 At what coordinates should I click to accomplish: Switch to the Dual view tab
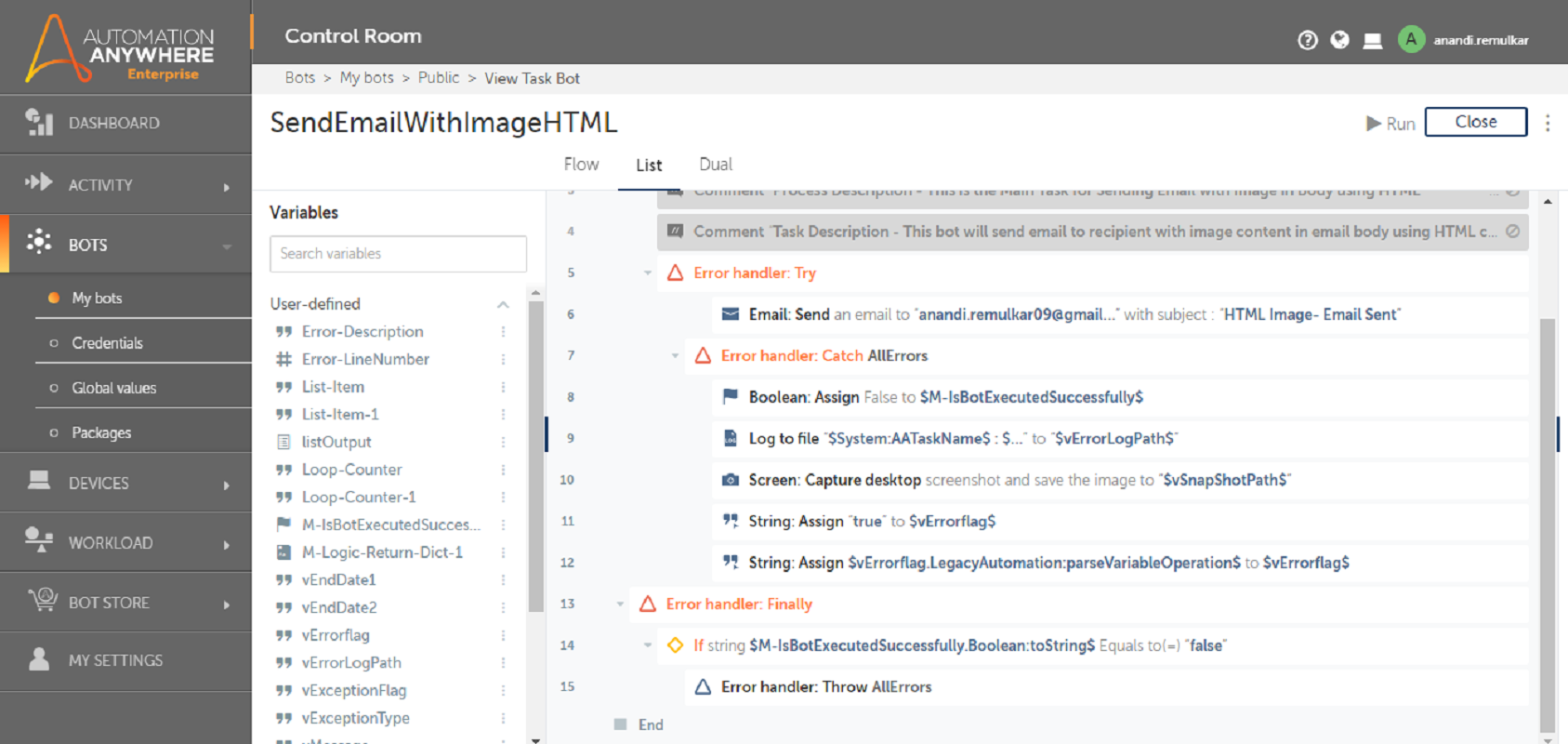[716, 165]
